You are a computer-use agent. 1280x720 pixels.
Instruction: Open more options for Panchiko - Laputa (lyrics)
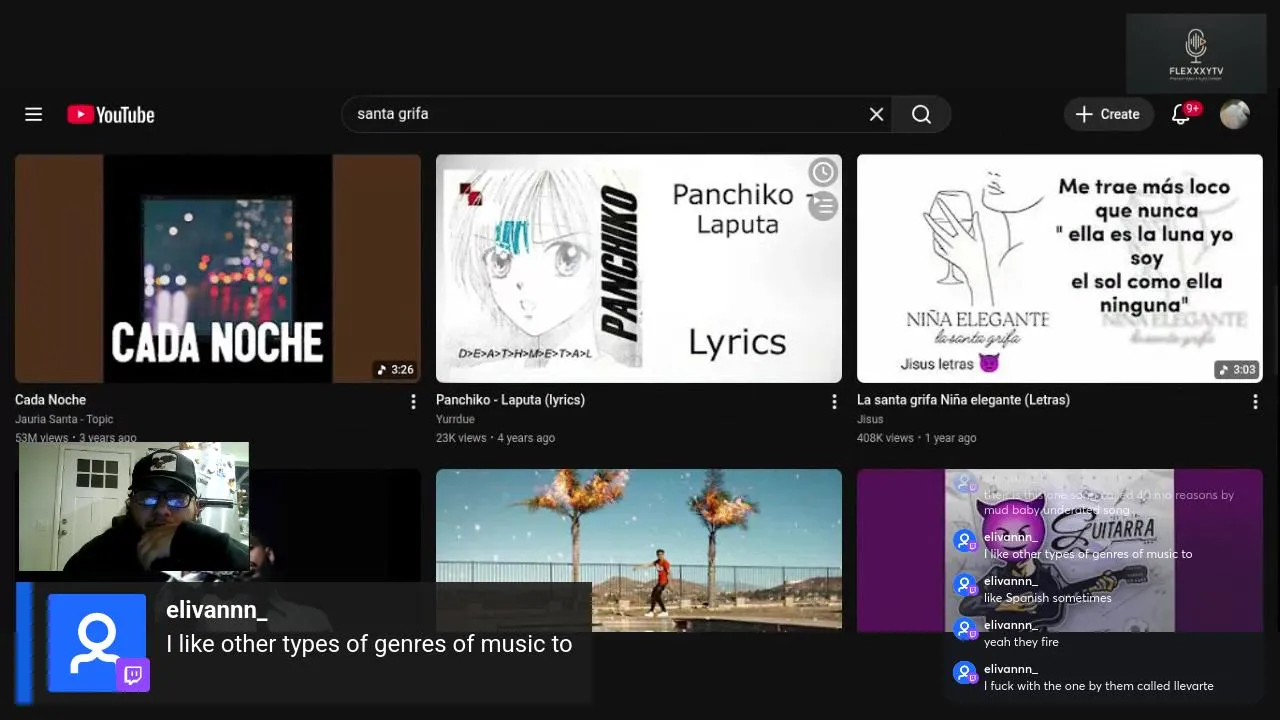coord(834,401)
